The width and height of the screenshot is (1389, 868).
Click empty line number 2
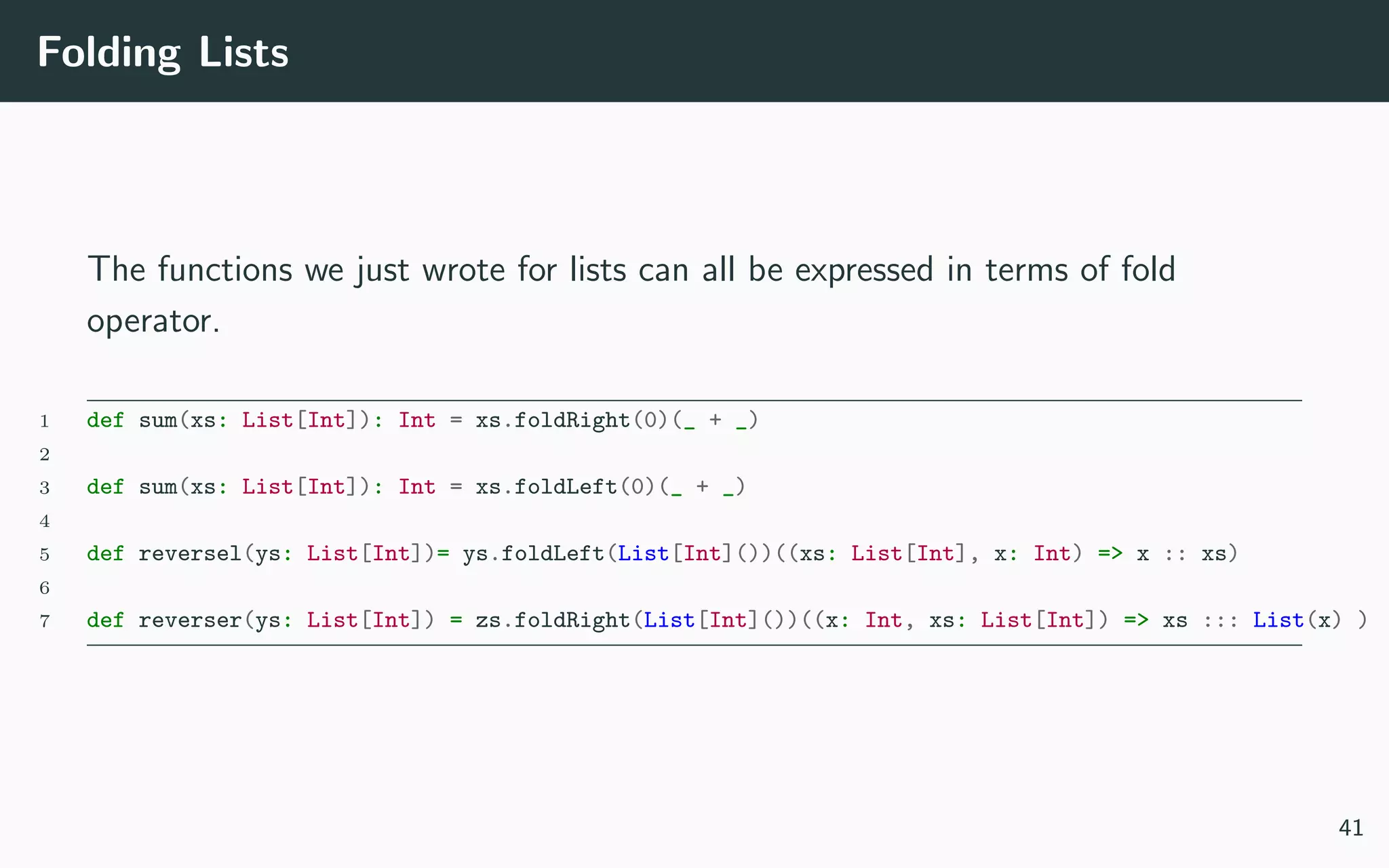pos(45,454)
